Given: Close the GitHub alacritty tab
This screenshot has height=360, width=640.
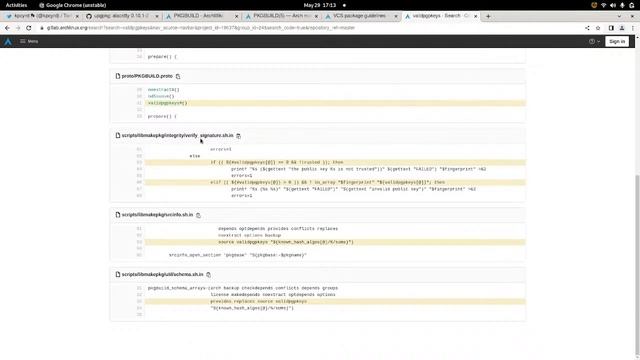Looking at the screenshot, I should [x=157, y=16].
